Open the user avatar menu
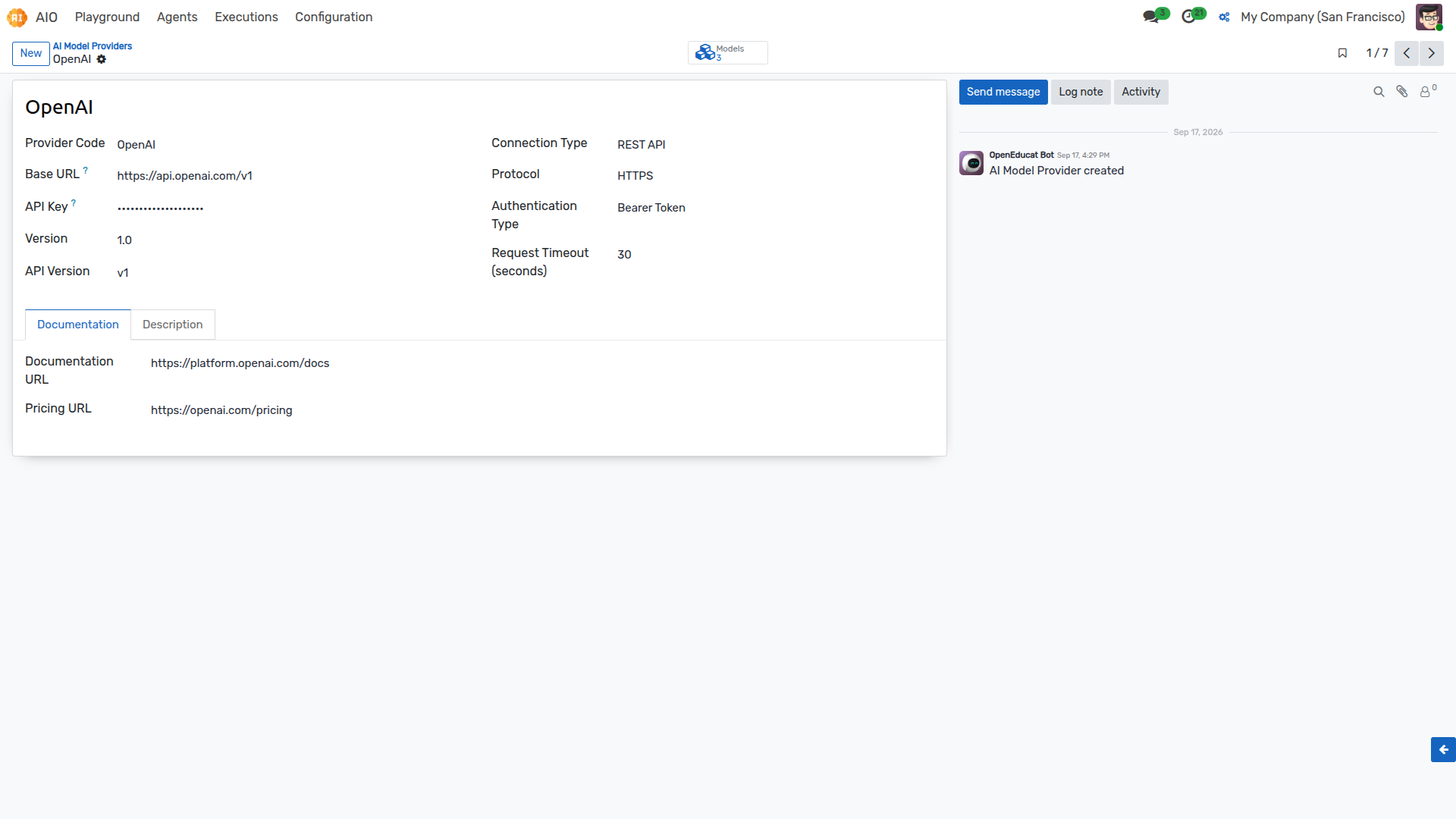This screenshot has height=819, width=1456. tap(1429, 17)
